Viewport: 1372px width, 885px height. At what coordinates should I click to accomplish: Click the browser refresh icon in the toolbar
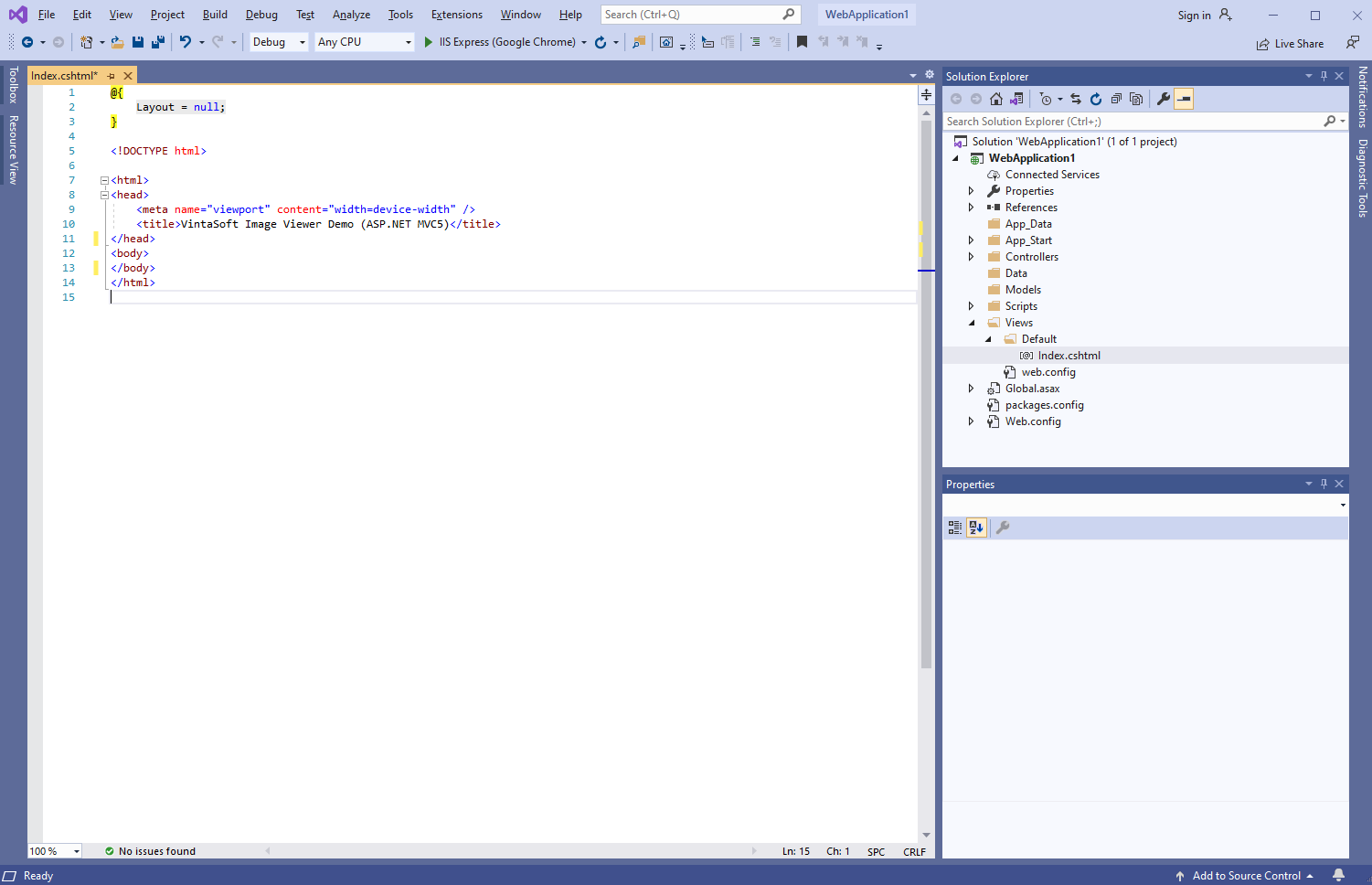(x=601, y=42)
